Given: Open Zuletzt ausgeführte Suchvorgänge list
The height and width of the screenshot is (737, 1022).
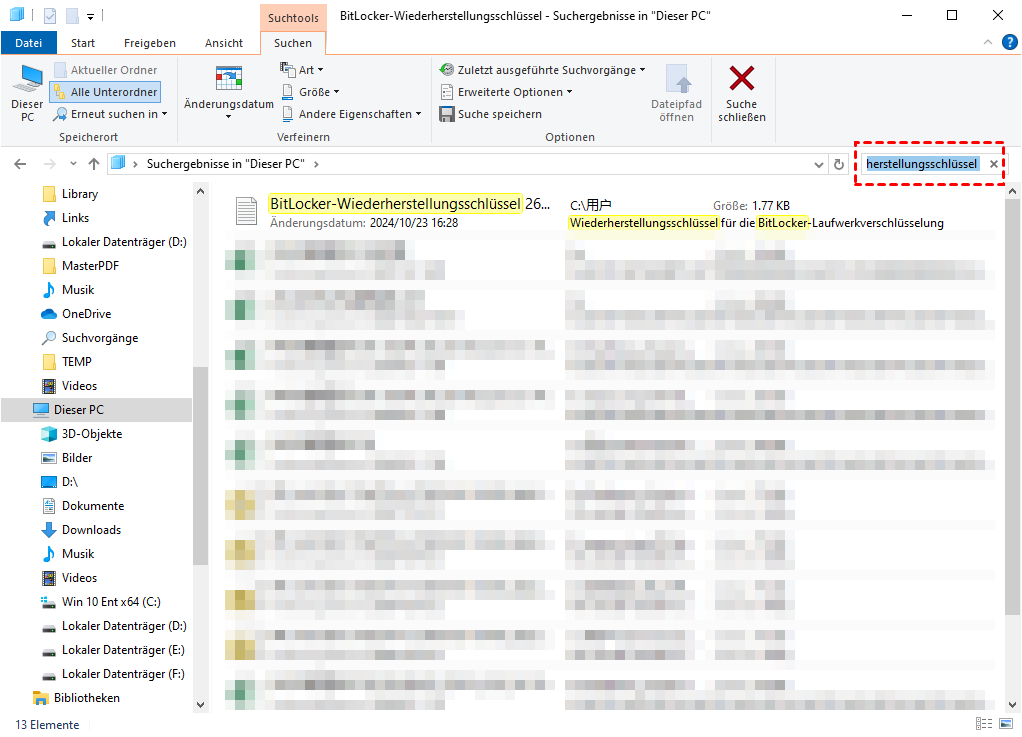Looking at the screenshot, I should tap(542, 70).
